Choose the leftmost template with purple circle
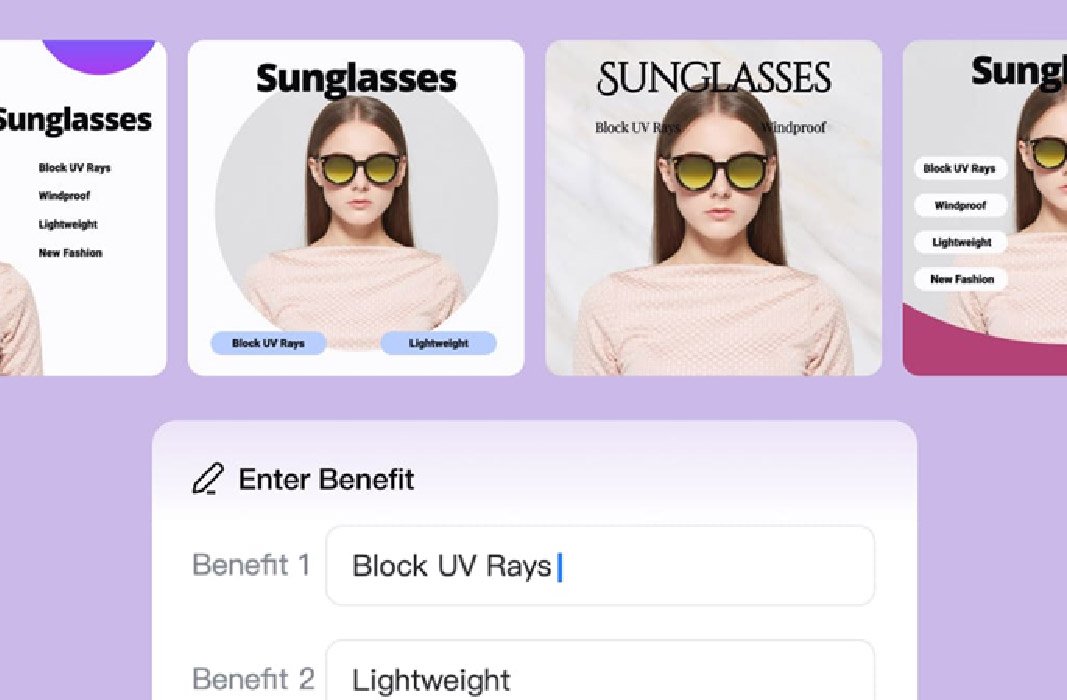Image resolution: width=1067 pixels, height=700 pixels. [83, 207]
